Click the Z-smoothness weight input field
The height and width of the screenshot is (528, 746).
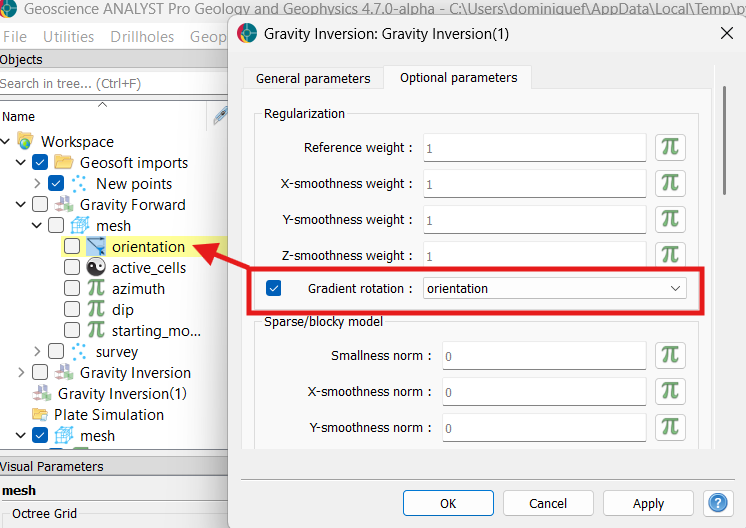534,256
